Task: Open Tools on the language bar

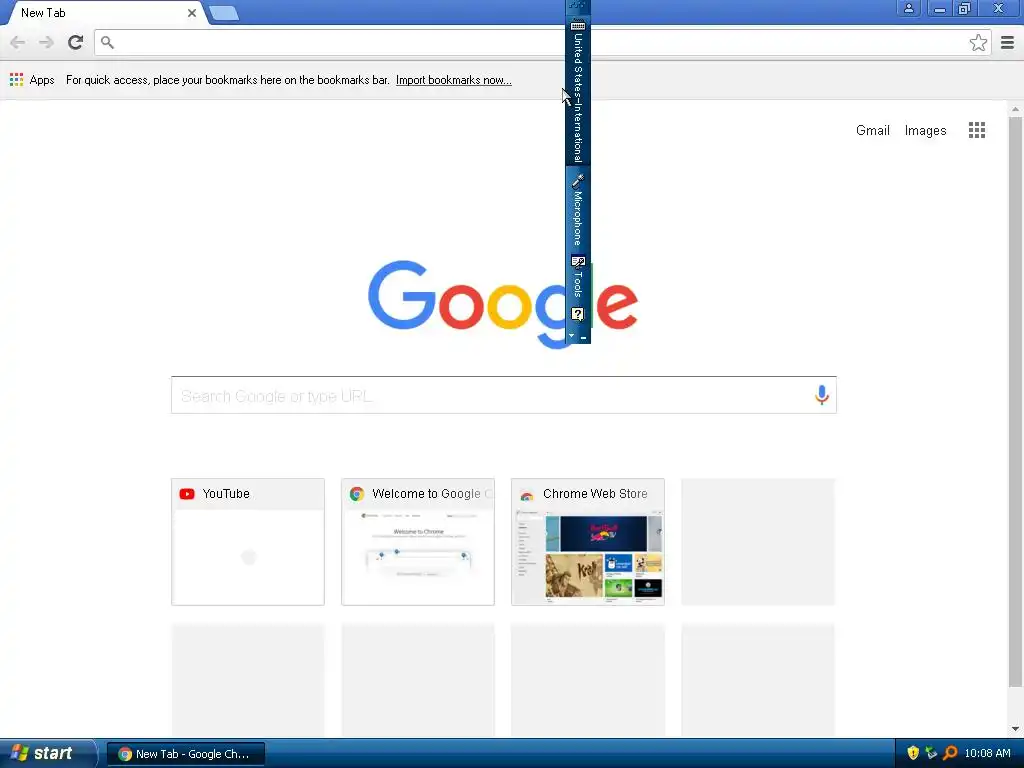Action: [x=577, y=277]
